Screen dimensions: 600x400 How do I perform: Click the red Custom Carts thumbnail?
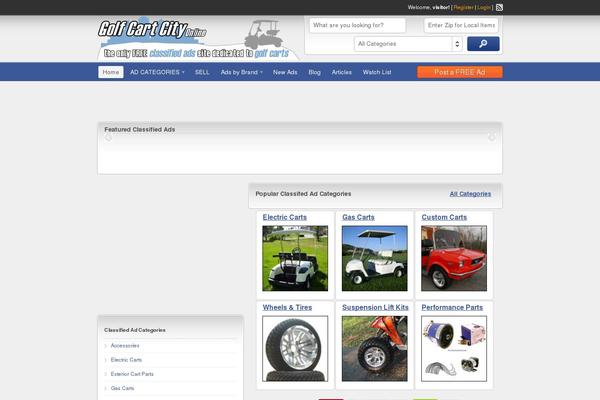coord(454,258)
